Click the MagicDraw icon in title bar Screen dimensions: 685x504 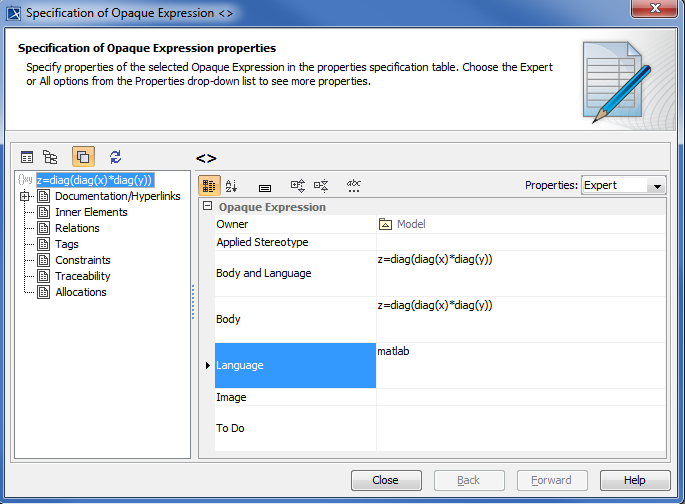point(14,13)
